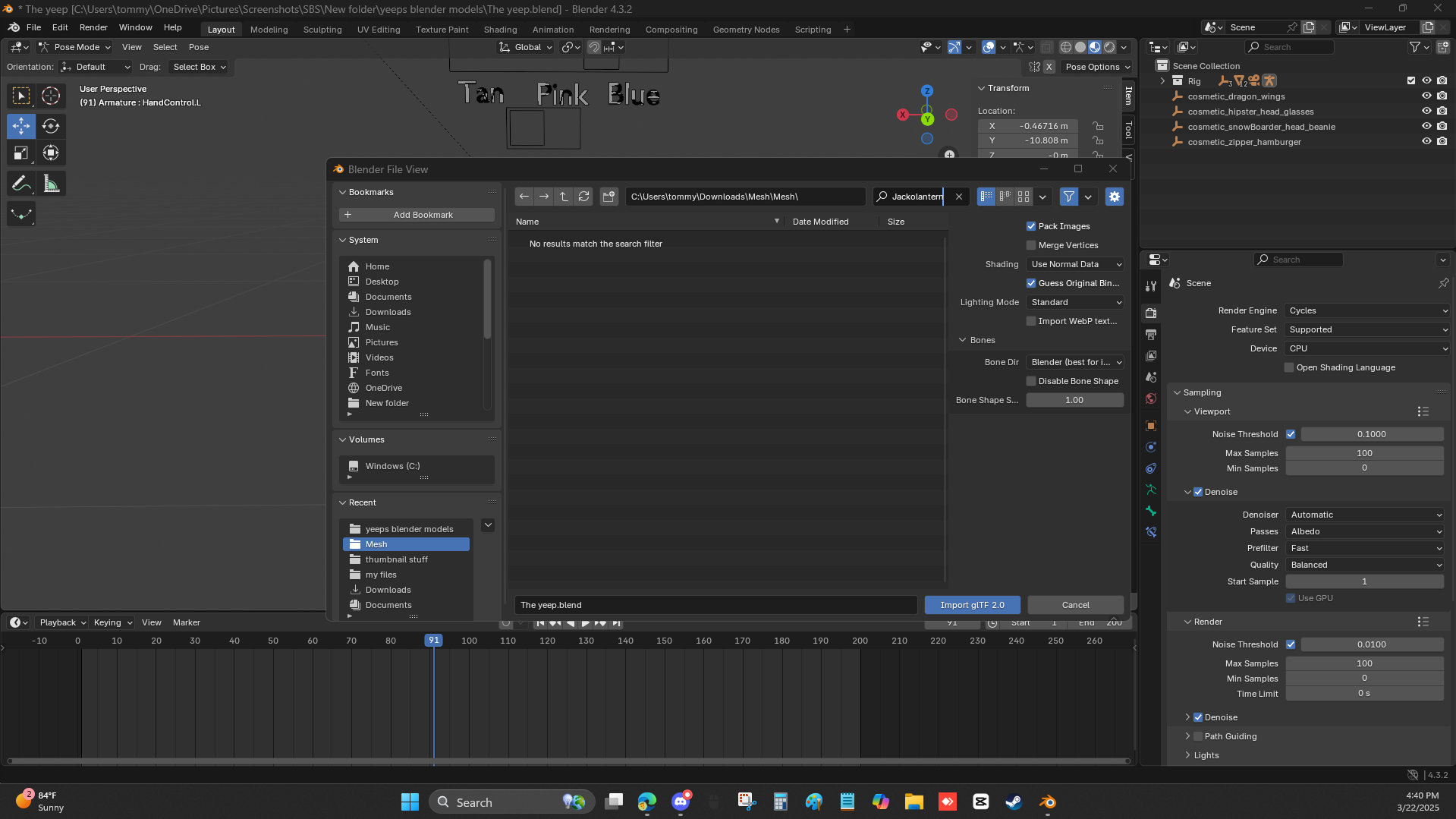Enable the Disable Bone Shape checkbox
This screenshot has height=819, width=1456.
coord(1031,381)
